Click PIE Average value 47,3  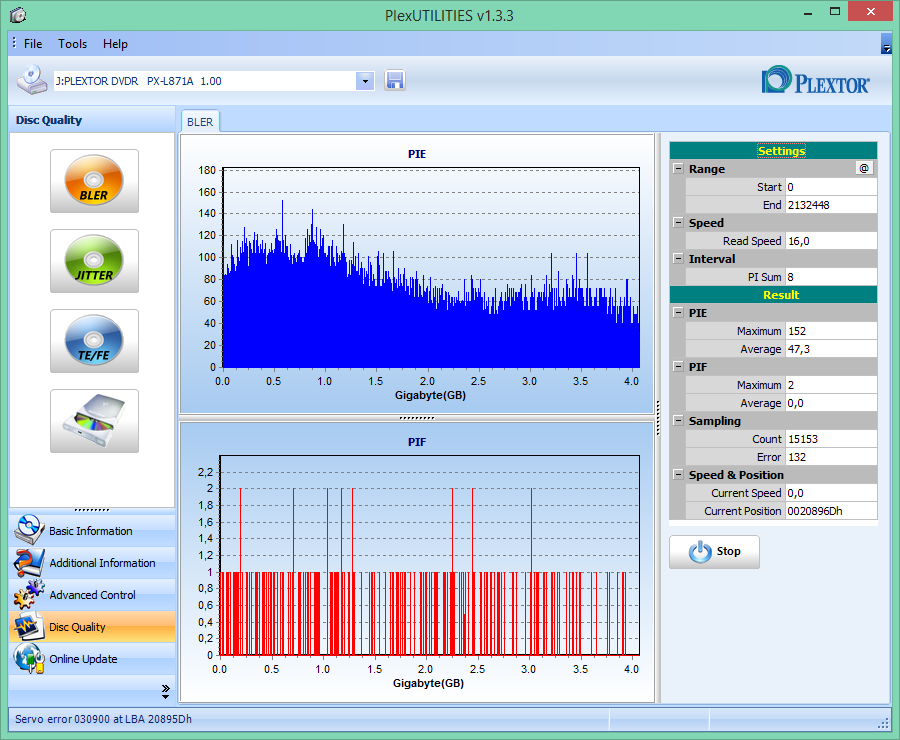click(x=831, y=349)
